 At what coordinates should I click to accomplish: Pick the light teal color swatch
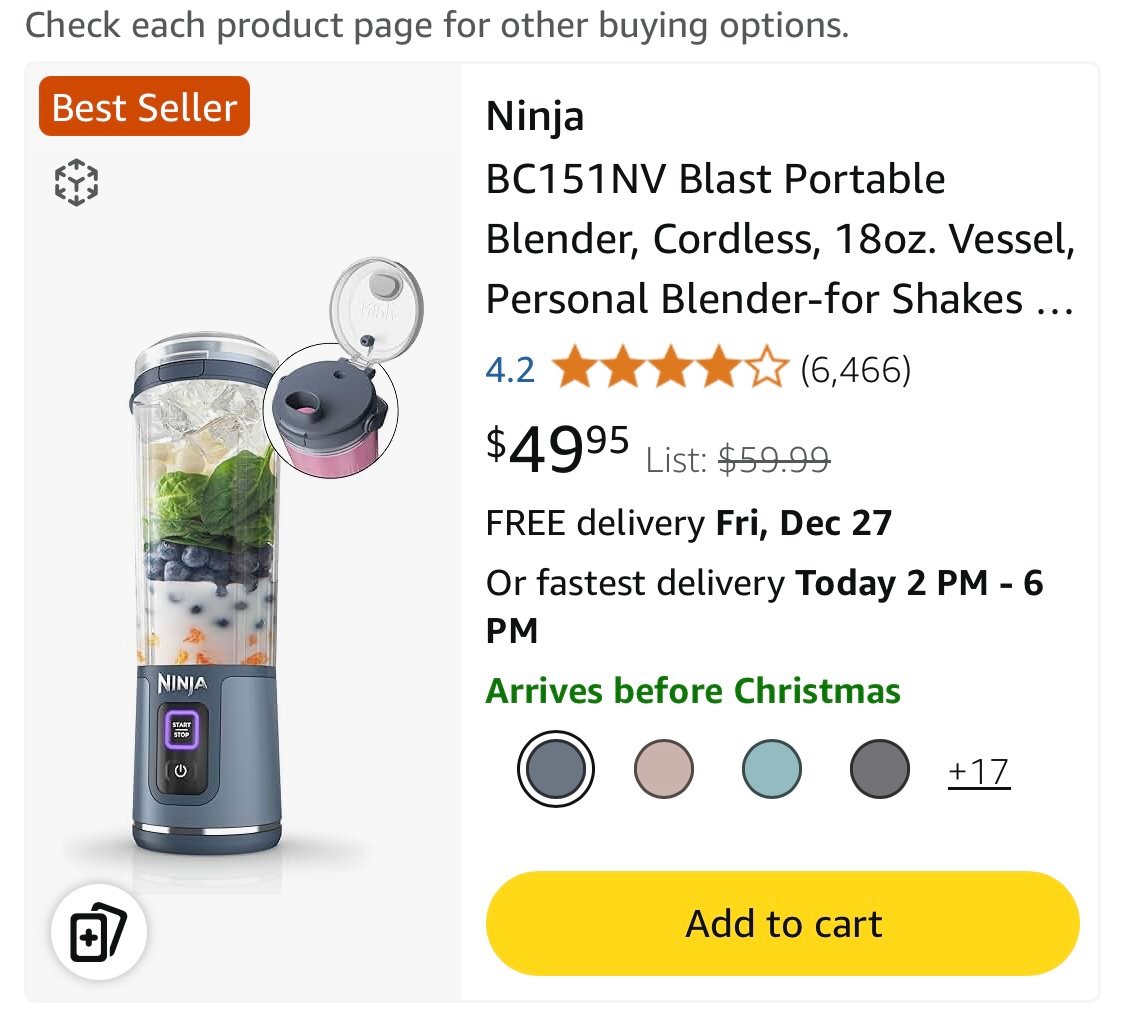[771, 769]
